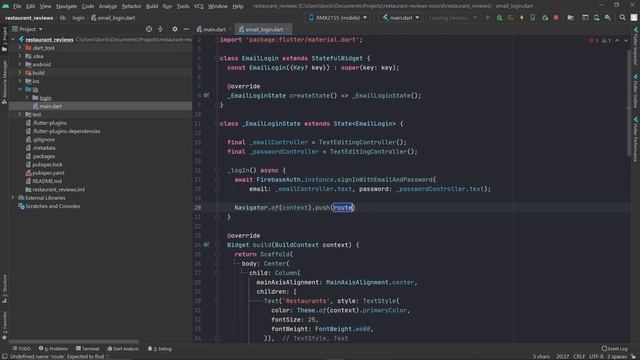
Task: Open the Refactor menu
Action: click(x=131, y=6)
